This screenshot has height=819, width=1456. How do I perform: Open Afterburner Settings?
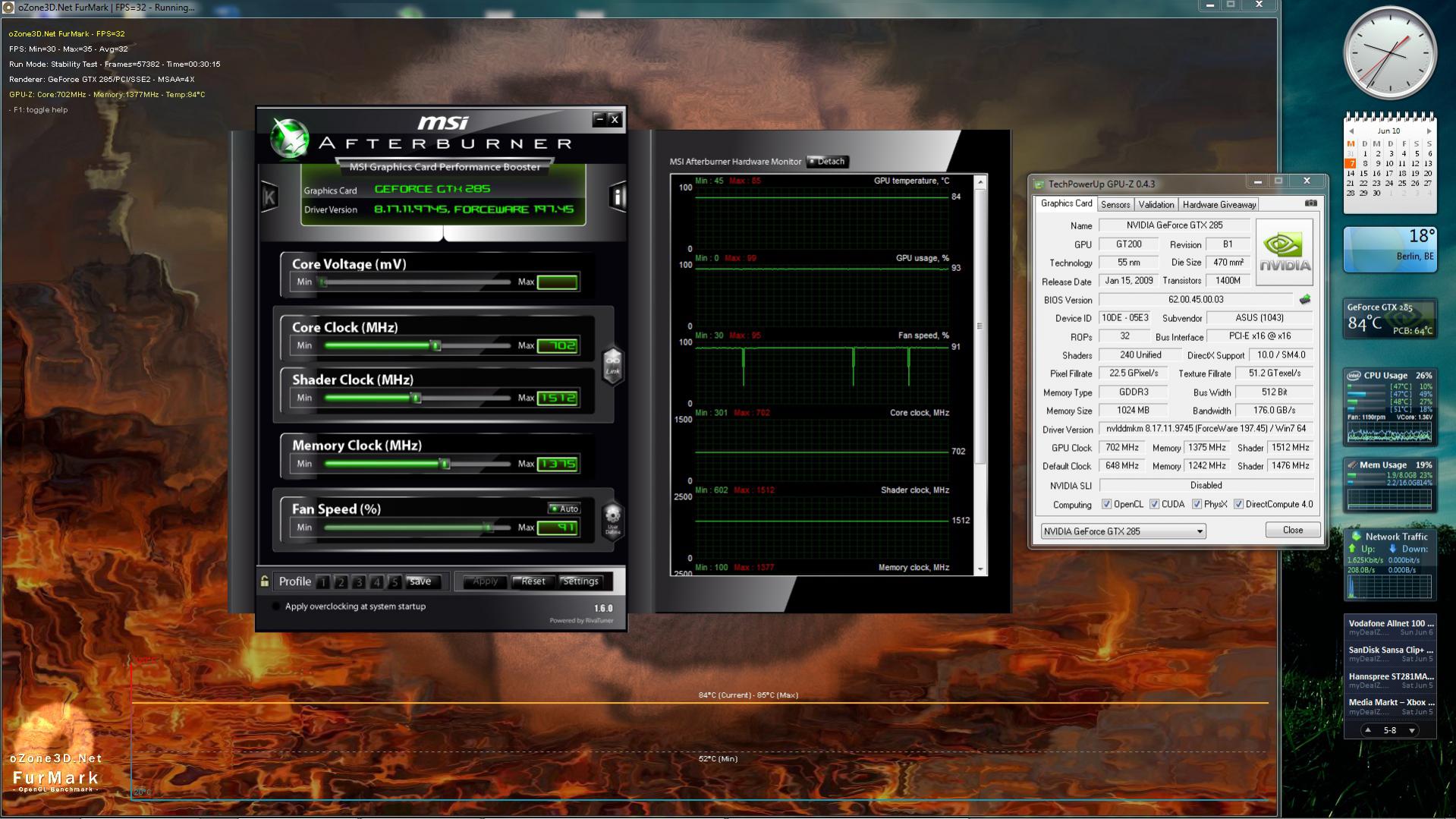[x=580, y=581]
